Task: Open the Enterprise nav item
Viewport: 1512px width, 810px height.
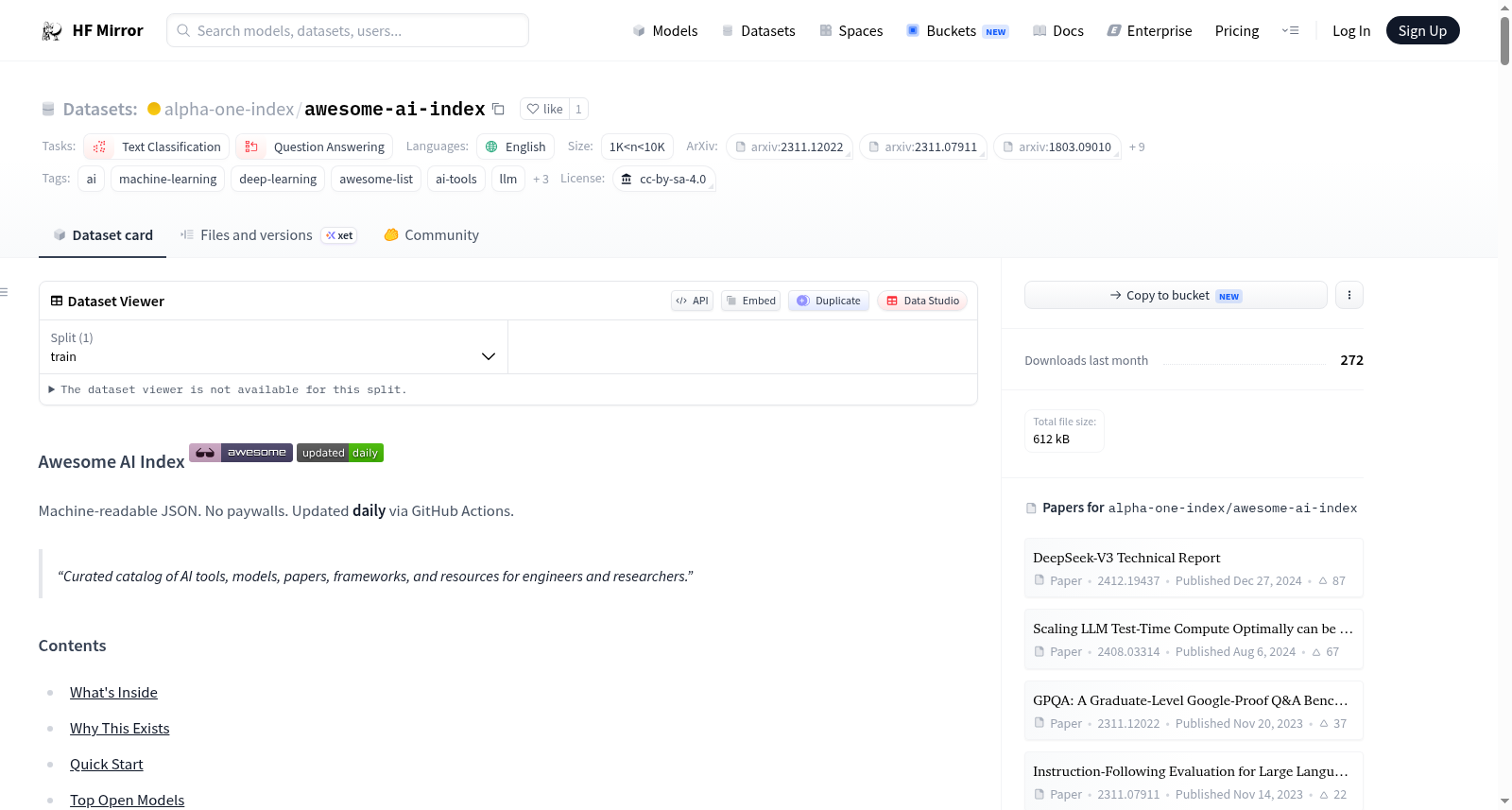Action: click(x=1149, y=30)
